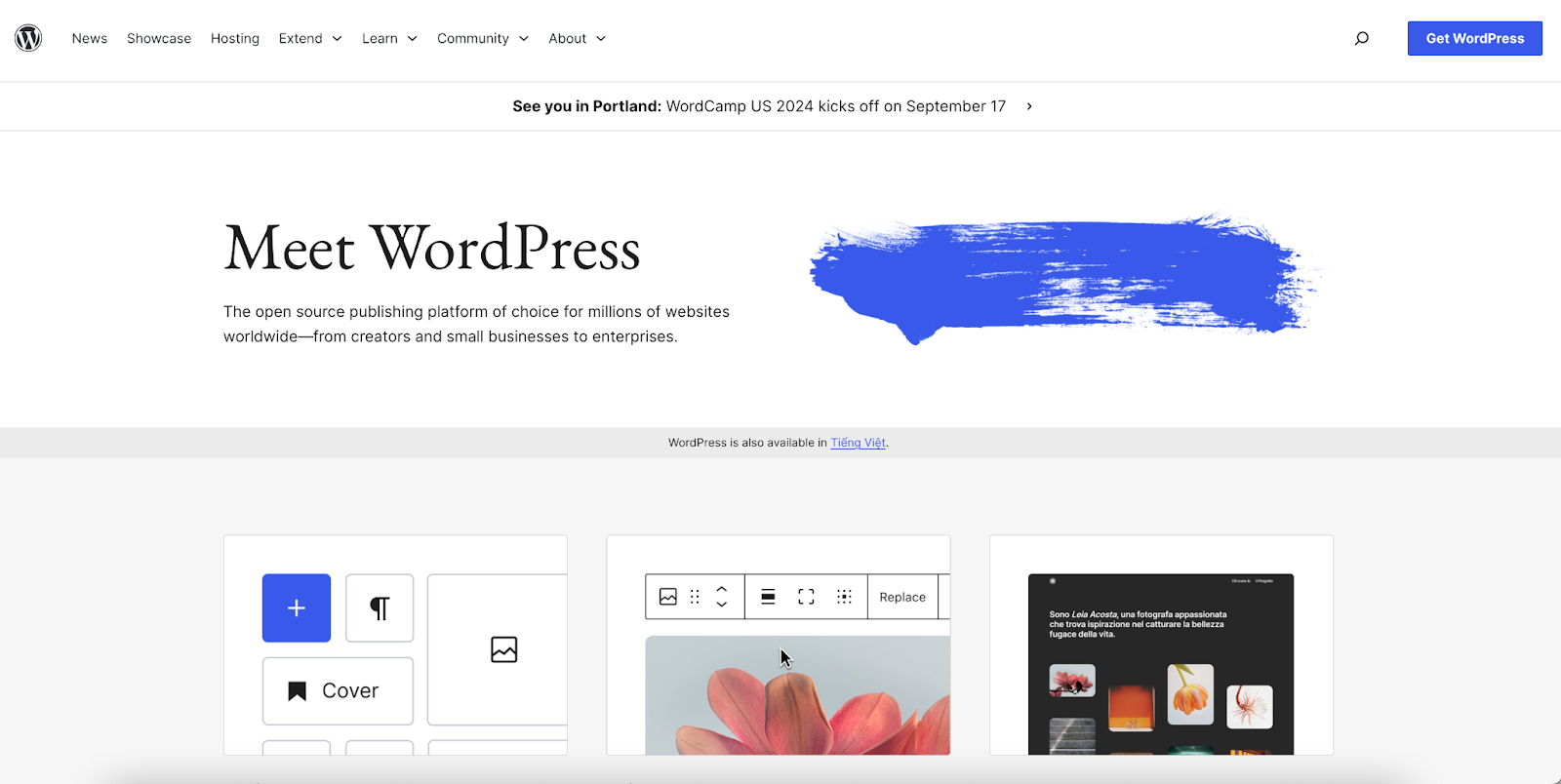Click the move up arrow in toolbar
The width and height of the screenshot is (1561, 784).
pyautogui.click(x=722, y=589)
